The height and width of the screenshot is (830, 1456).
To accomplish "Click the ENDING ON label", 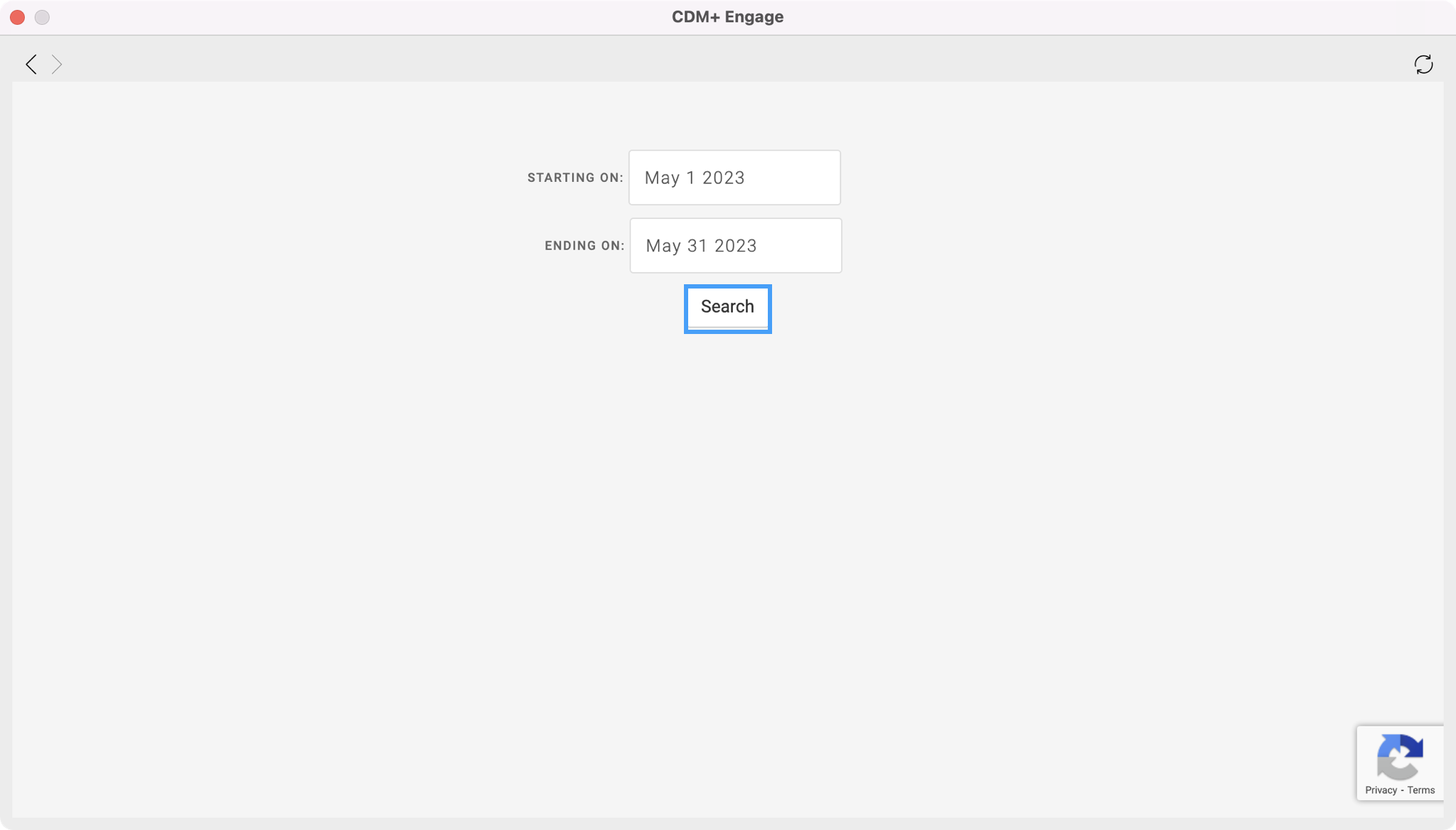I will click(x=584, y=246).
